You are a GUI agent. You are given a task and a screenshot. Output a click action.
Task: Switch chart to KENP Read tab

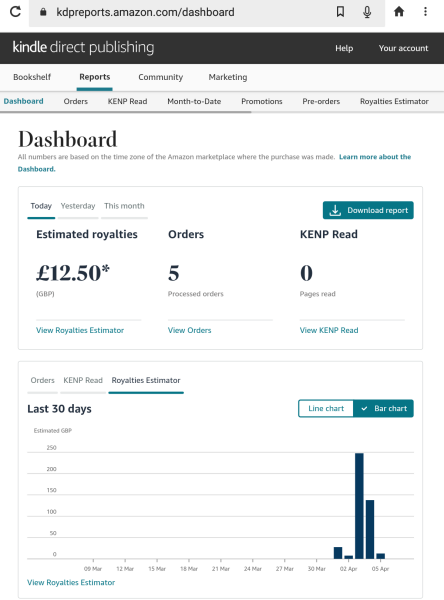83,380
